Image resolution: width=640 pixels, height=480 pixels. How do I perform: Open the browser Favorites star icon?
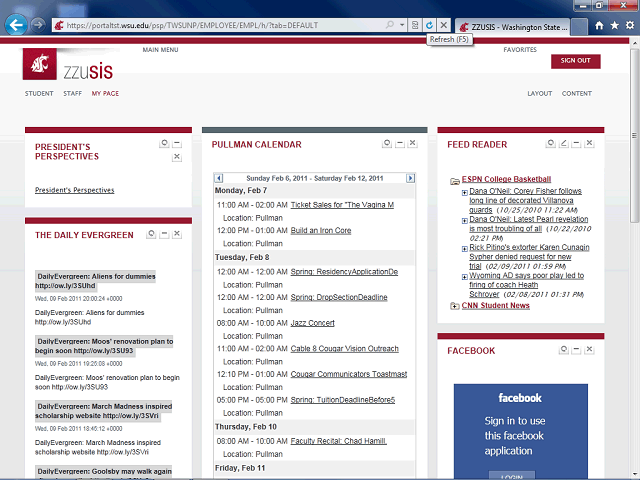pos(614,26)
